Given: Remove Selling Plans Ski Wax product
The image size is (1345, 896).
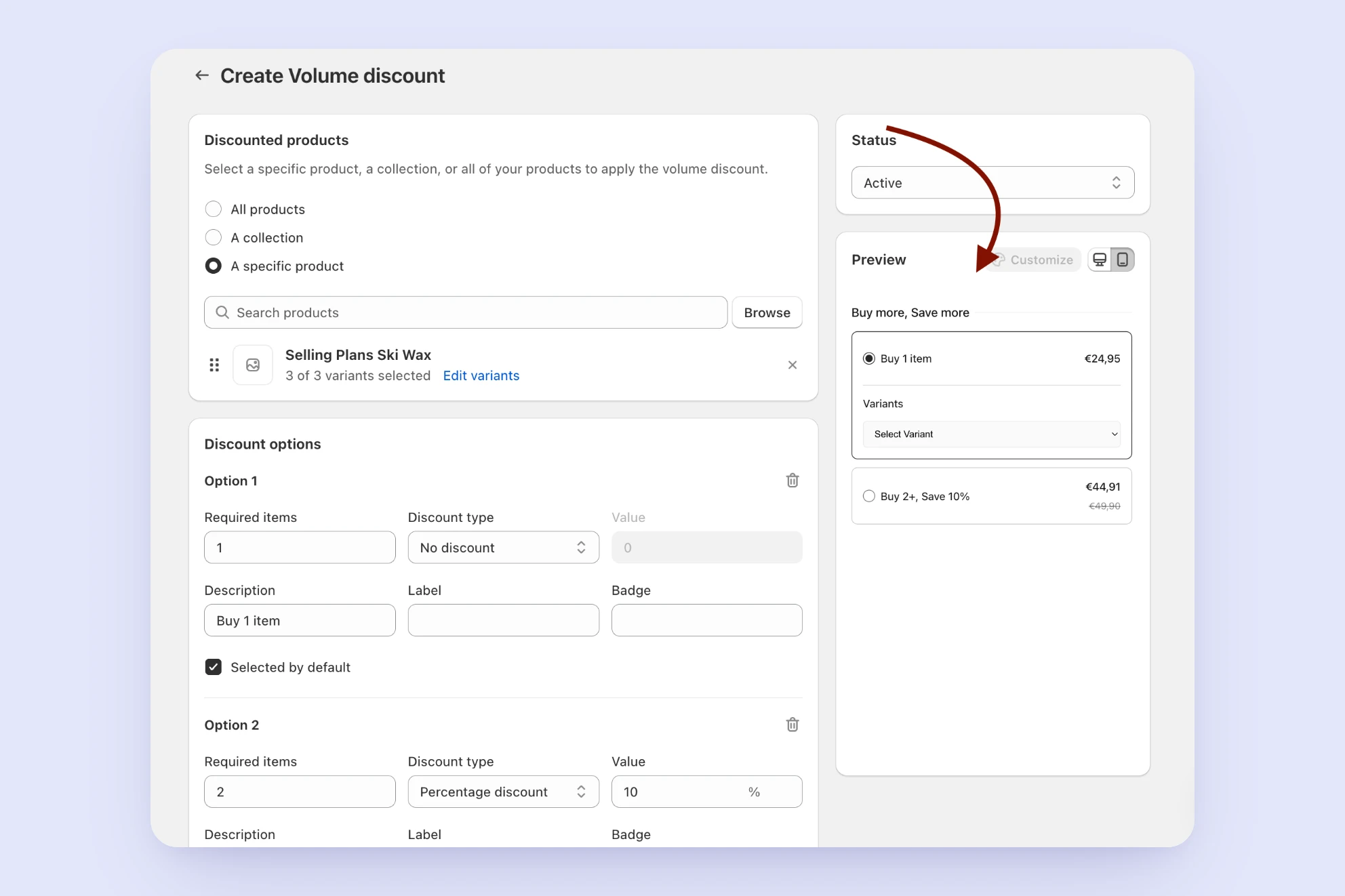Looking at the screenshot, I should (792, 365).
